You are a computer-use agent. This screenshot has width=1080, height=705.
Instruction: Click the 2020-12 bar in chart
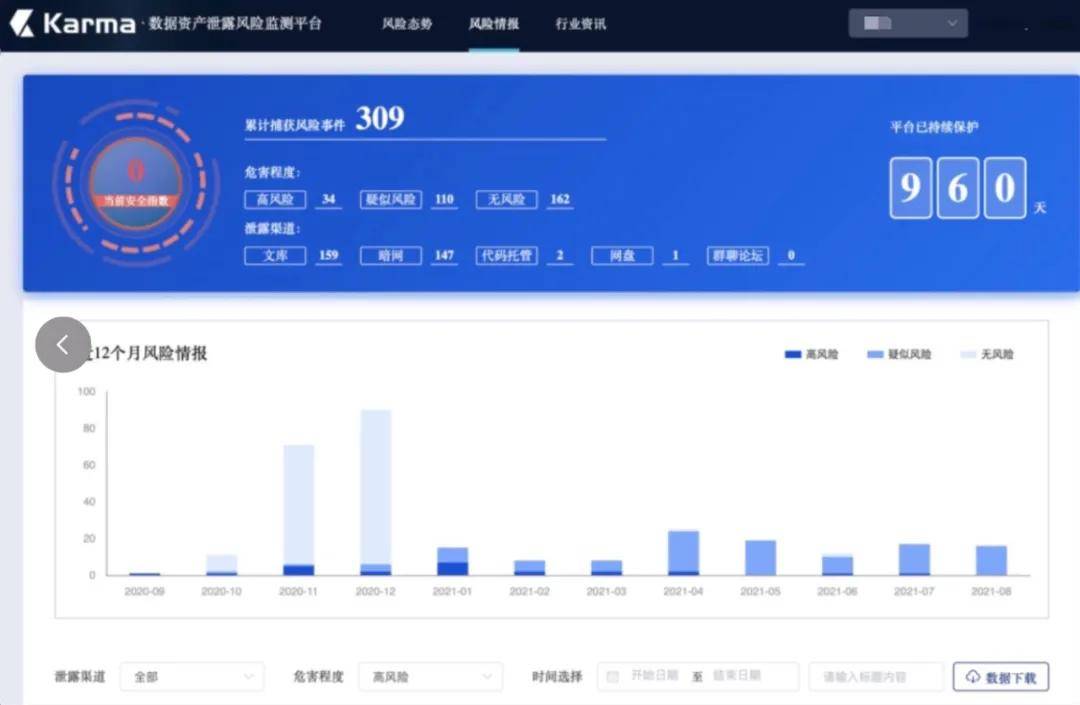tap(375, 490)
